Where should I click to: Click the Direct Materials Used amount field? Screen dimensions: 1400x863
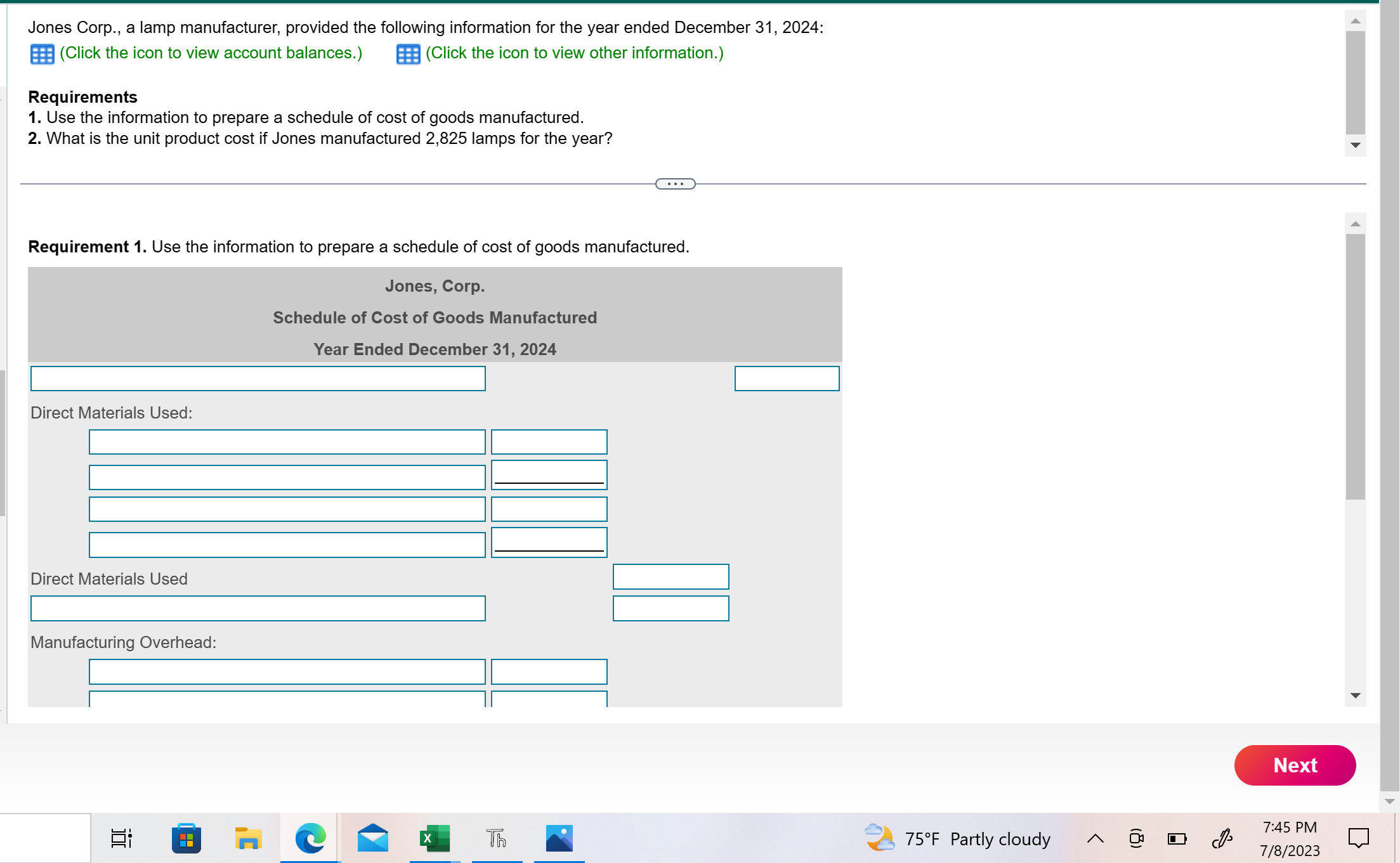[671, 577]
